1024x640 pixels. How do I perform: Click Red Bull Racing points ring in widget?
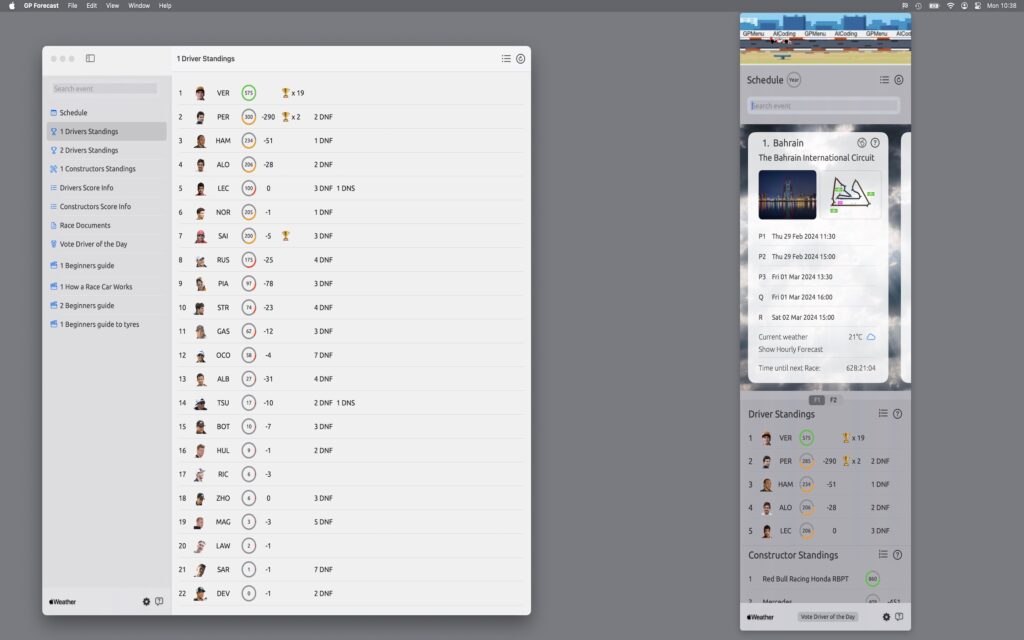point(872,579)
